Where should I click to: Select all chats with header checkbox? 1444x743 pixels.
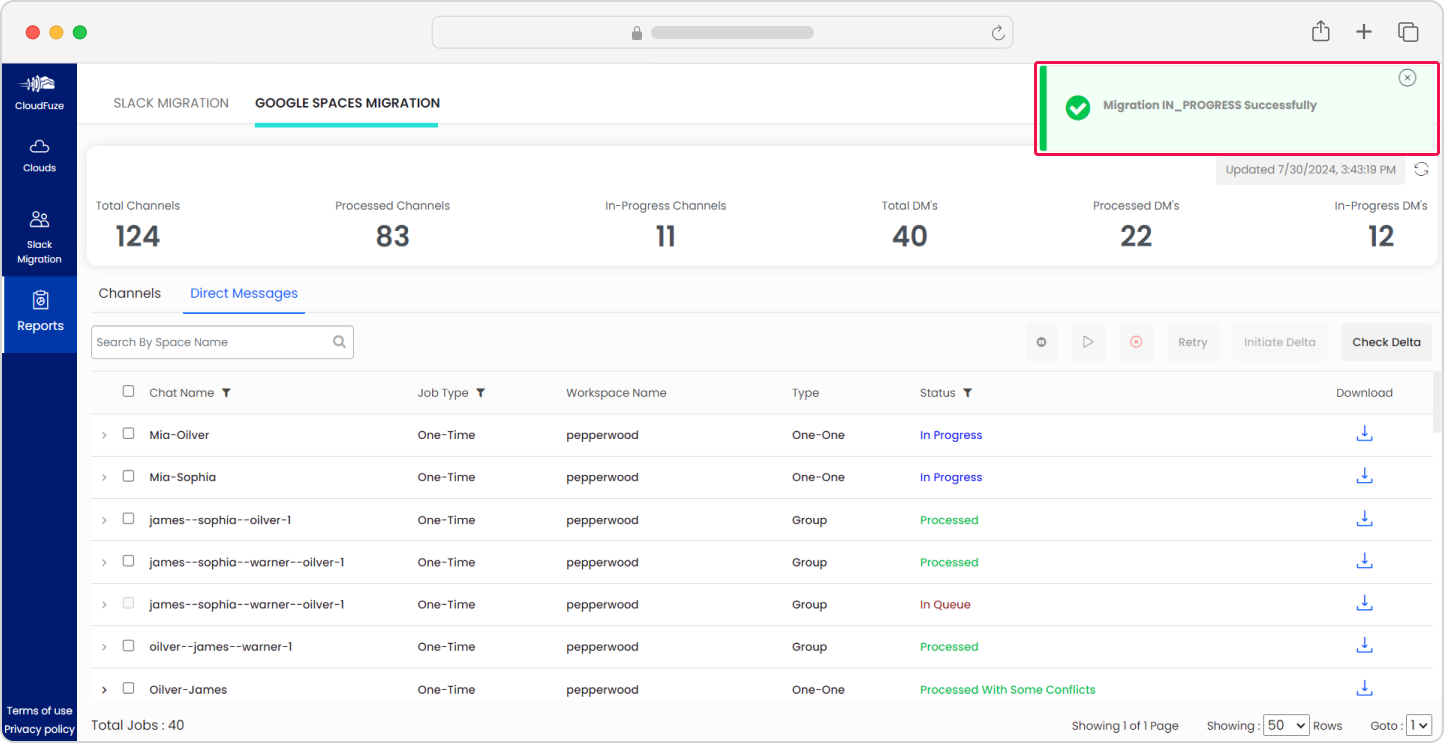pos(128,391)
